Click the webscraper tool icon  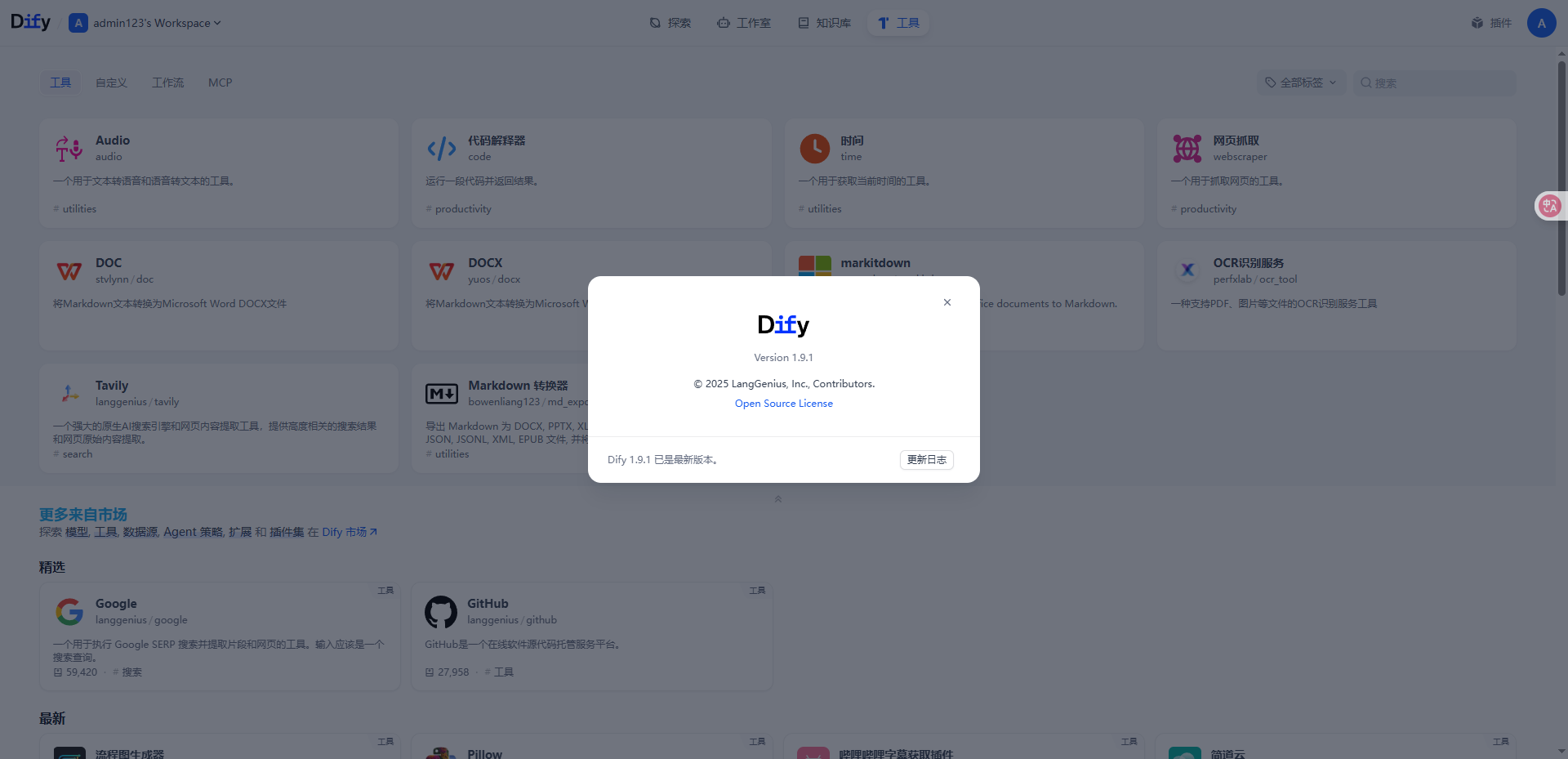click(1187, 149)
